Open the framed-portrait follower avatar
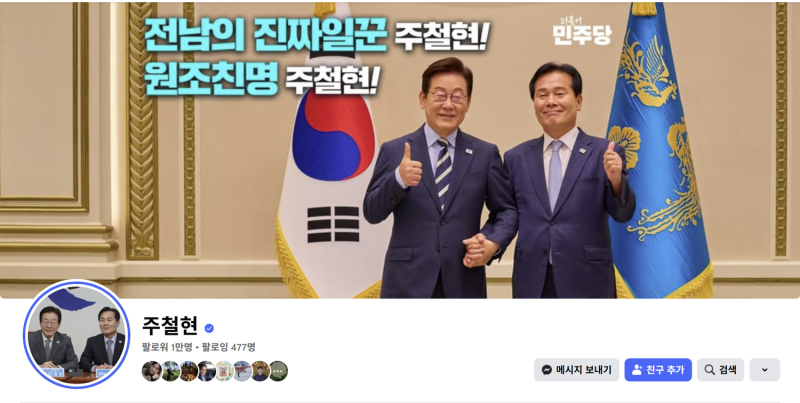The width and height of the screenshot is (800, 403). coord(224,371)
